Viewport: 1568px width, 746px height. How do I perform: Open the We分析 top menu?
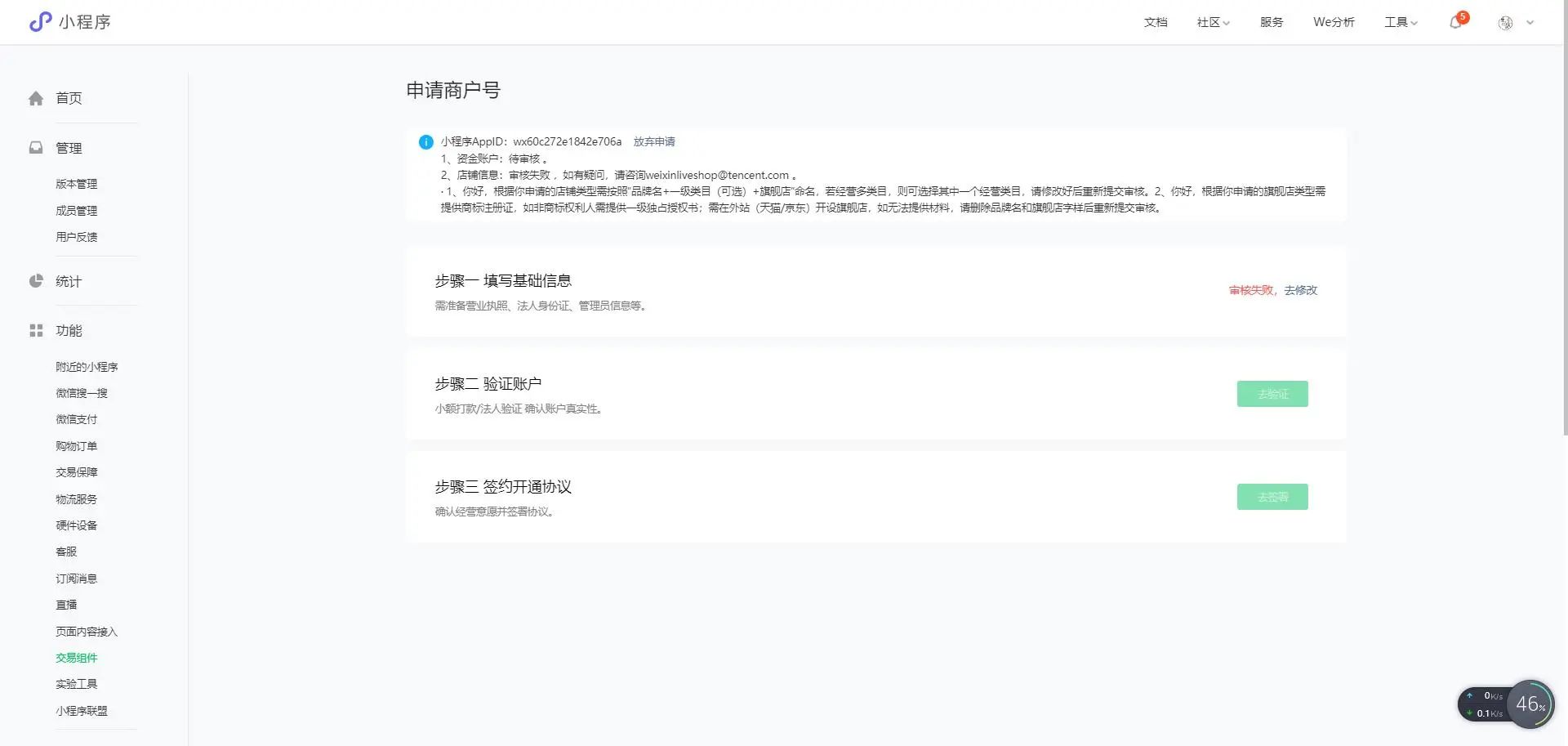(1334, 22)
